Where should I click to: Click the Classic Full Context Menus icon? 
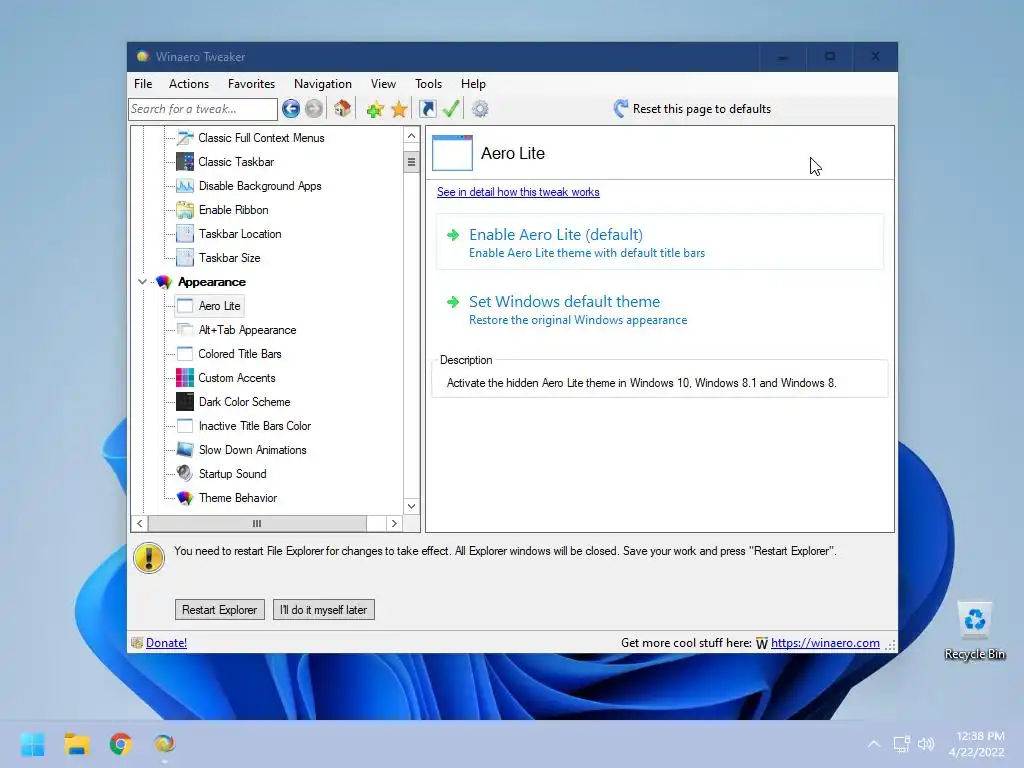pos(185,138)
